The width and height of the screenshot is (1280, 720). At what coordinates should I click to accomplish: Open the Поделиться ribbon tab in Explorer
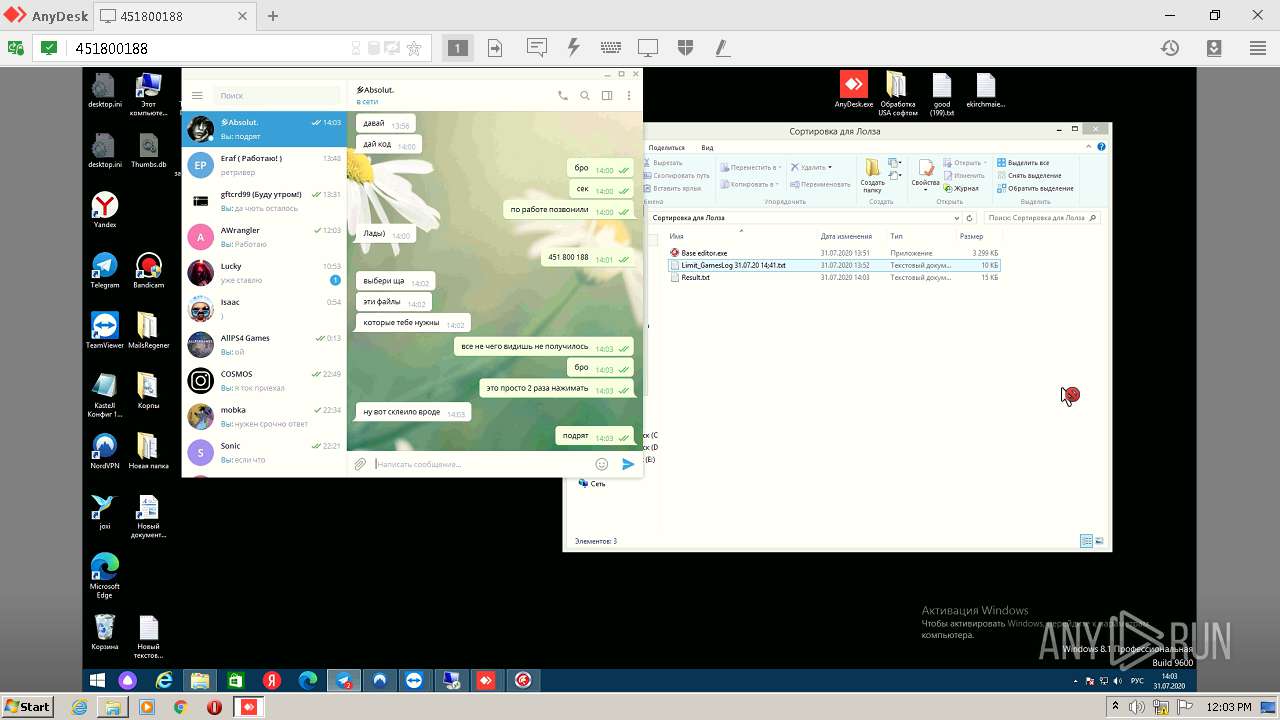[666, 147]
